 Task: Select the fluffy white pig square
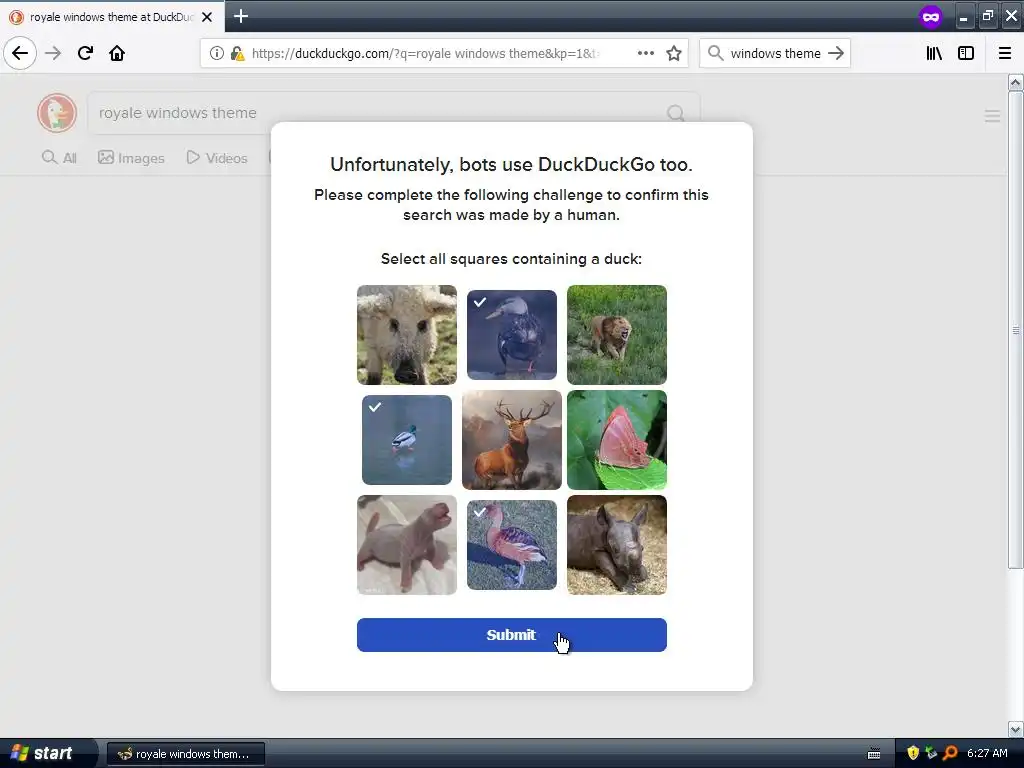click(x=407, y=335)
